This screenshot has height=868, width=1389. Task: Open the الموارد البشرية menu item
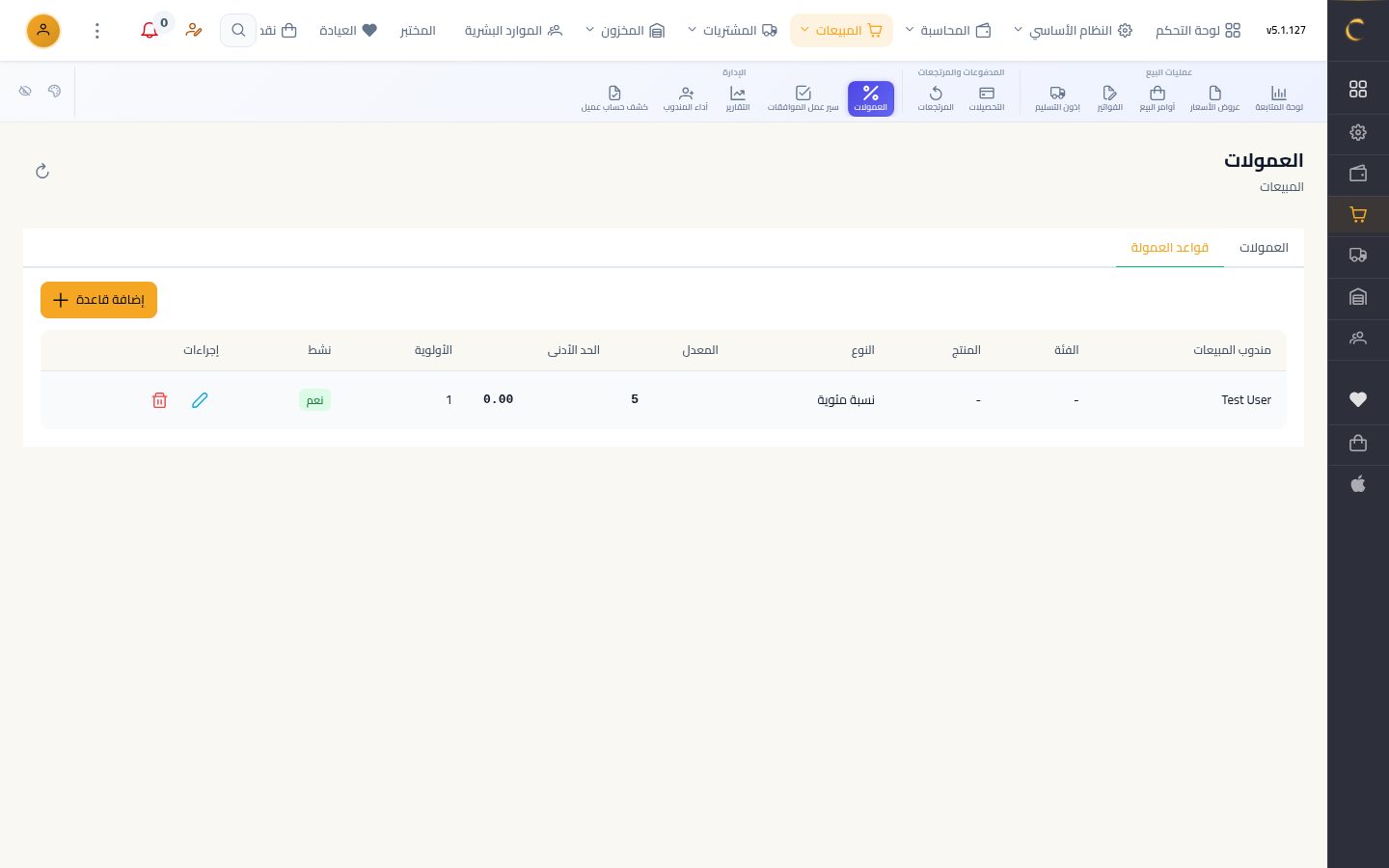(x=513, y=31)
